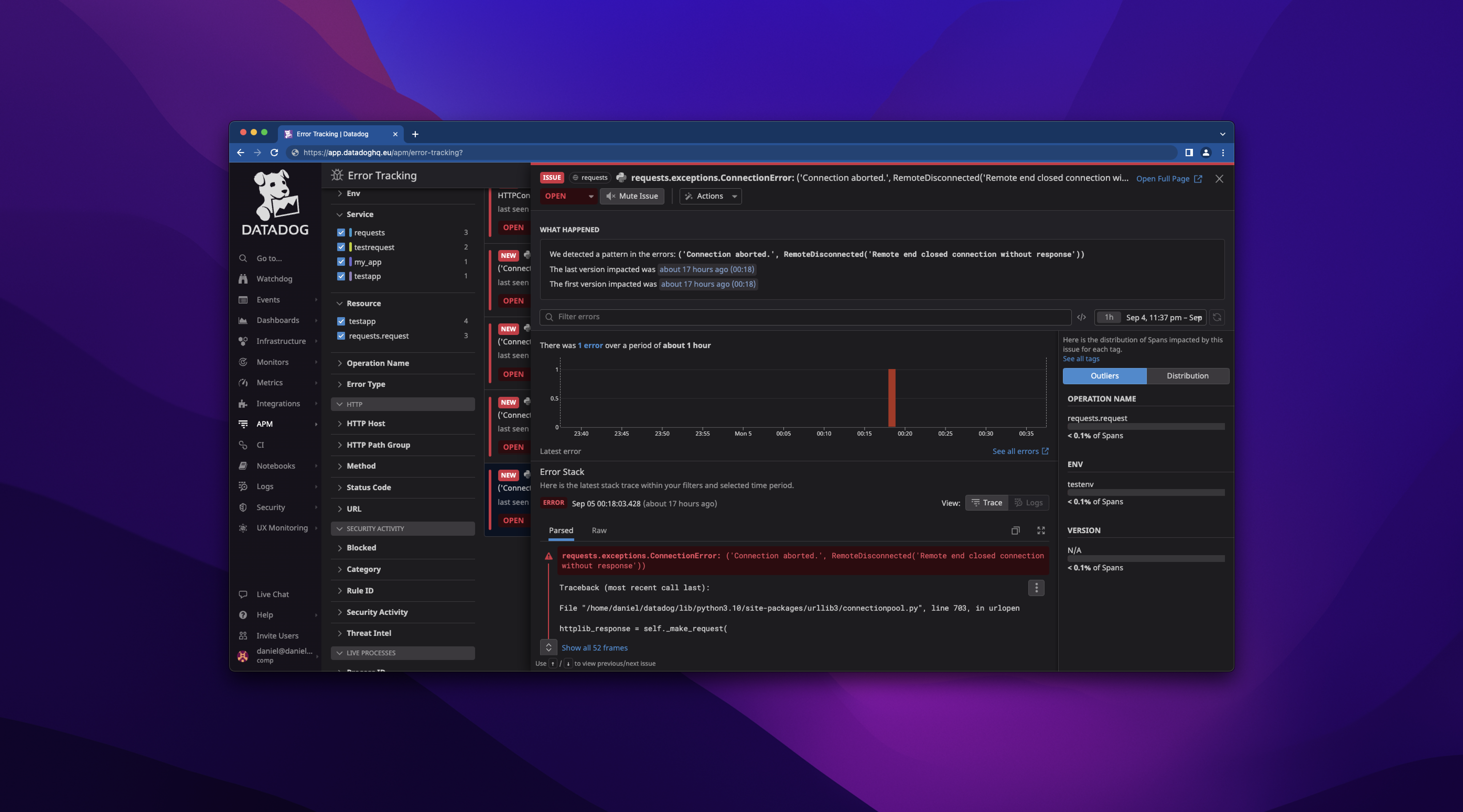The width and height of the screenshot is (1463, 812).
Task: Focus the Filter errors input field
Action: (805, 317)
